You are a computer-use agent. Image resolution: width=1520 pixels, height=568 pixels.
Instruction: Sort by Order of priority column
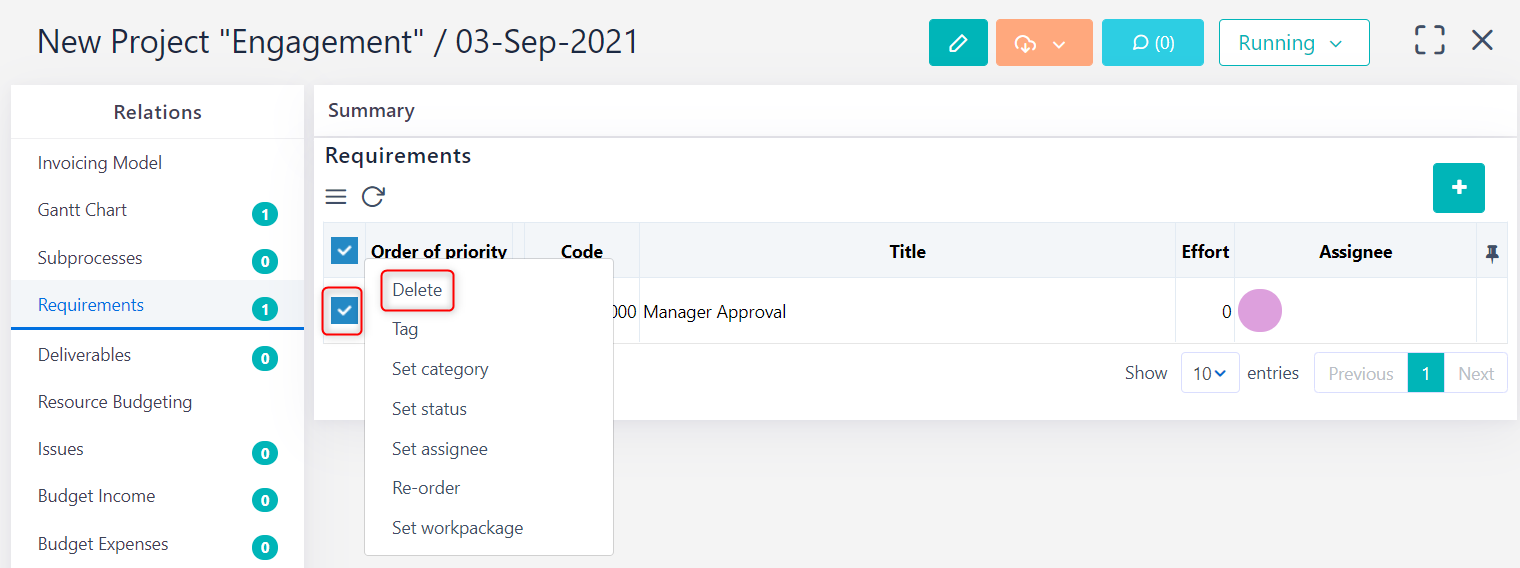(439, 252)
